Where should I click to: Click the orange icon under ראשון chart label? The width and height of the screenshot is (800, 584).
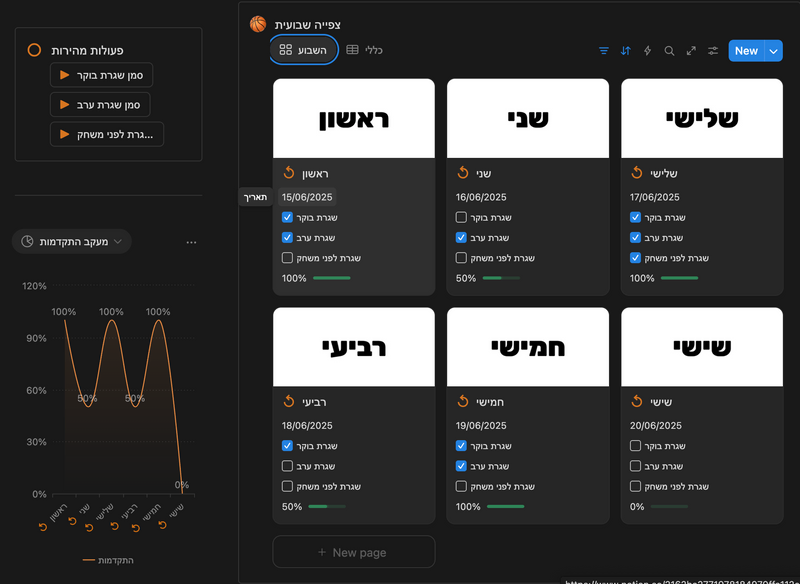pos(43,527)
